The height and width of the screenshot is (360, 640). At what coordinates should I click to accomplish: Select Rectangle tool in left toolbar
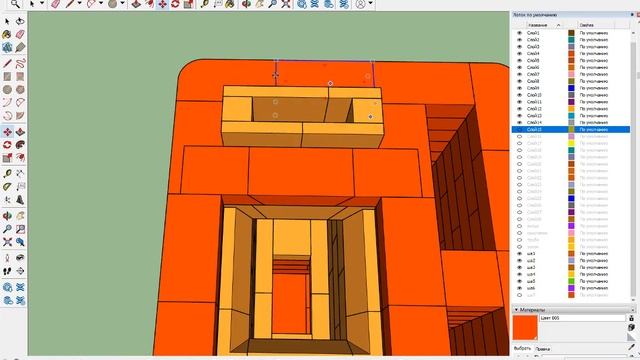tap(7, 76)
